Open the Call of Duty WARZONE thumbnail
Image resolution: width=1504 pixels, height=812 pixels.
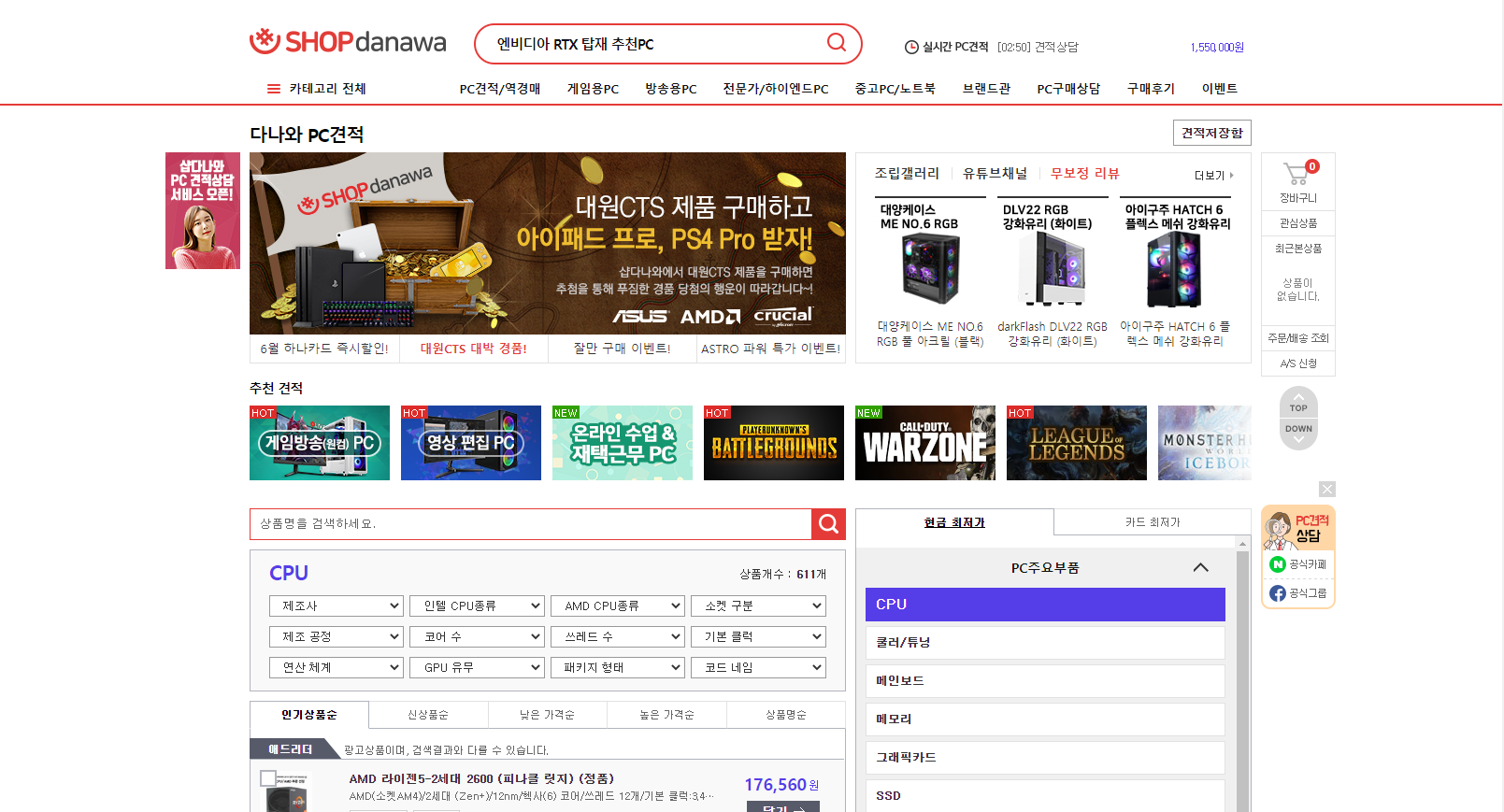pos(925,443)
